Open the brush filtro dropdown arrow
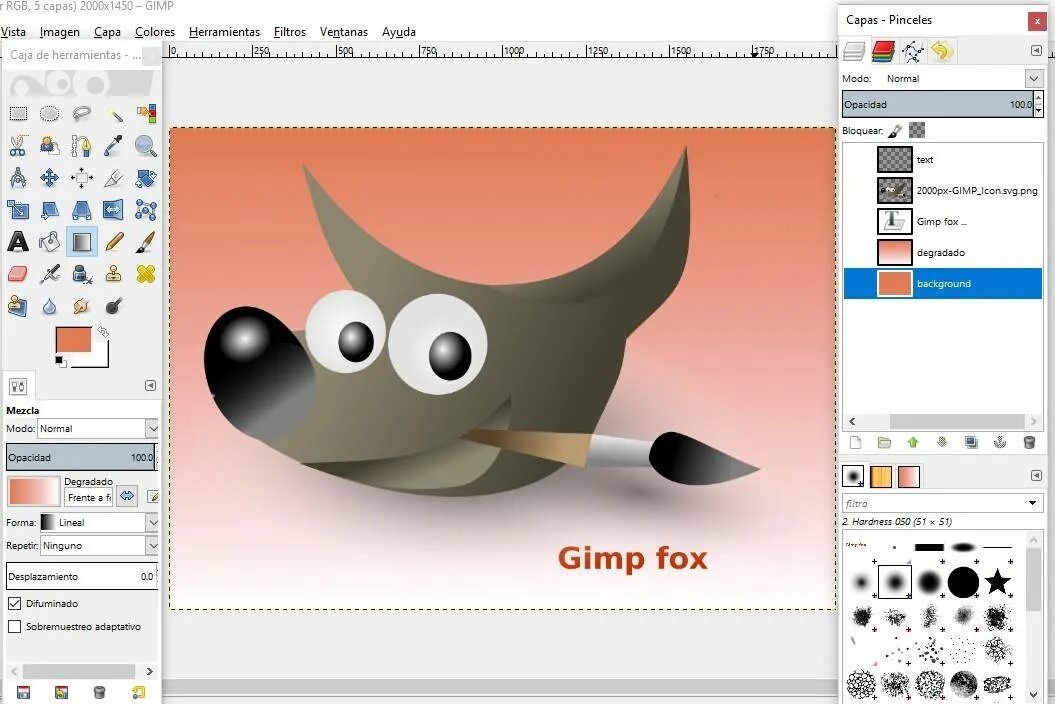The width and height of the screenshot is (1055, 704). click(1032, 503)
